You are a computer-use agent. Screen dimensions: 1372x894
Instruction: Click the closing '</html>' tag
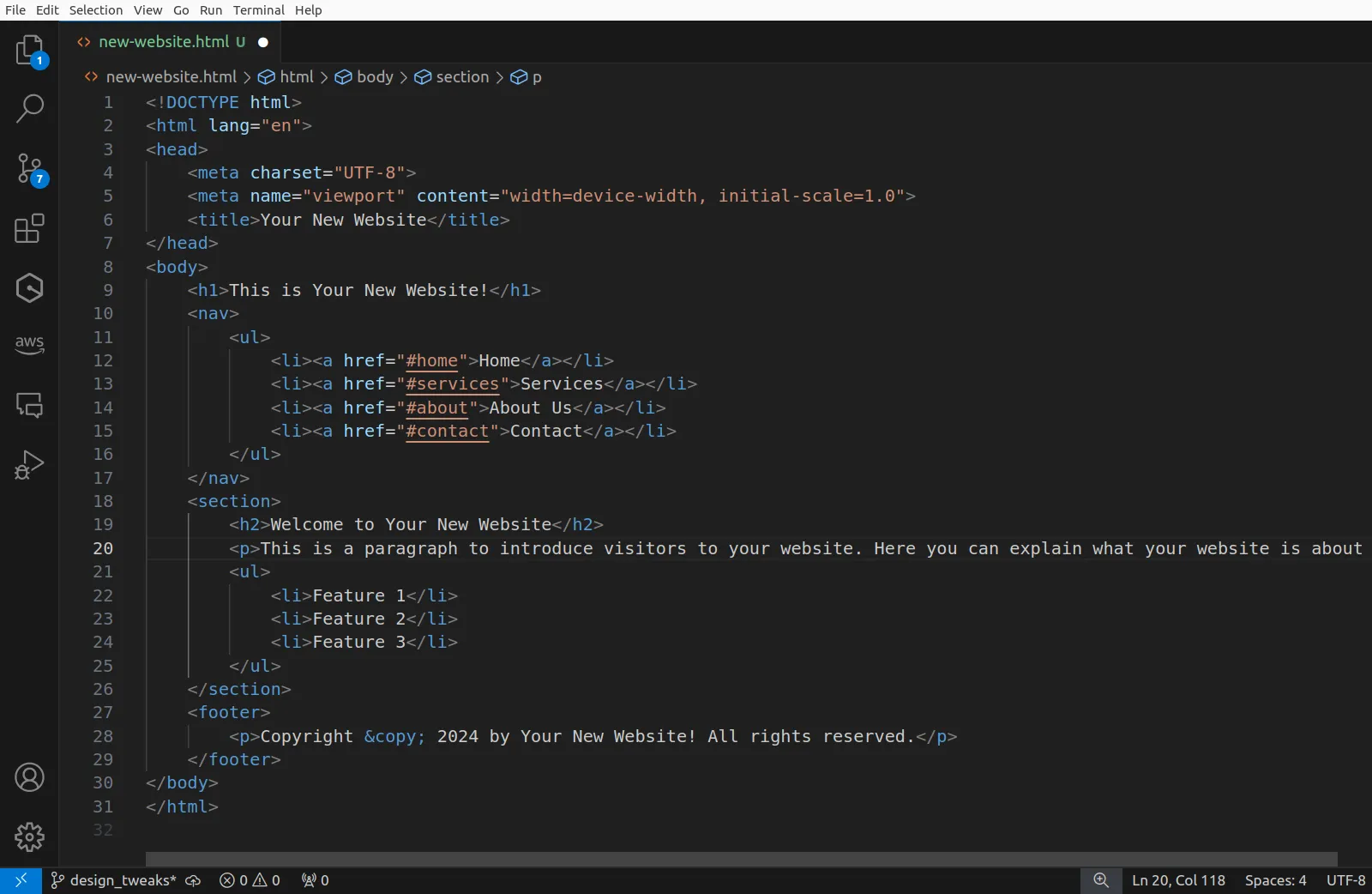click(x=182, y=806)
